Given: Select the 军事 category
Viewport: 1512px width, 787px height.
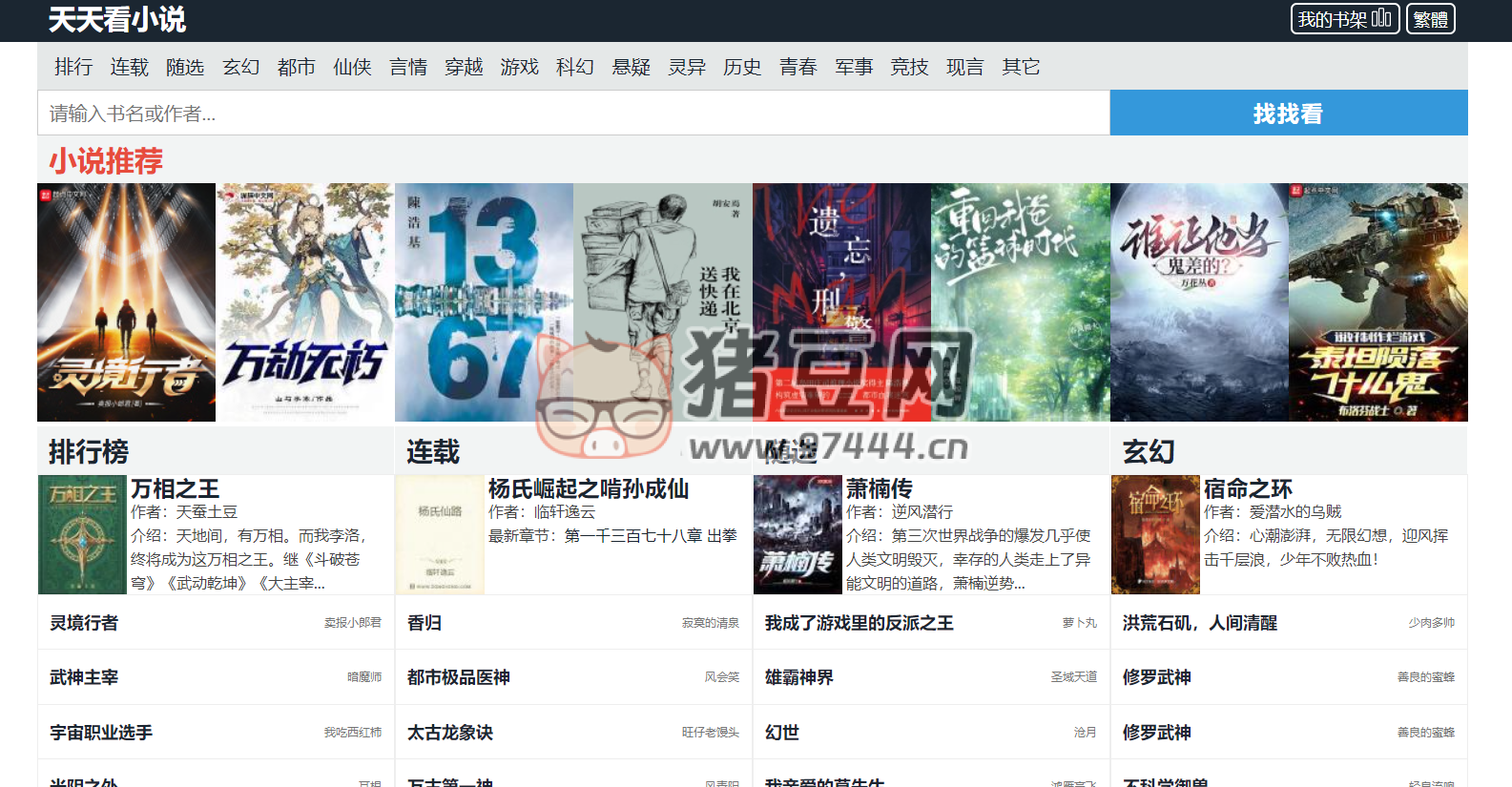Looking at the screenshot, I should point(854,67).
